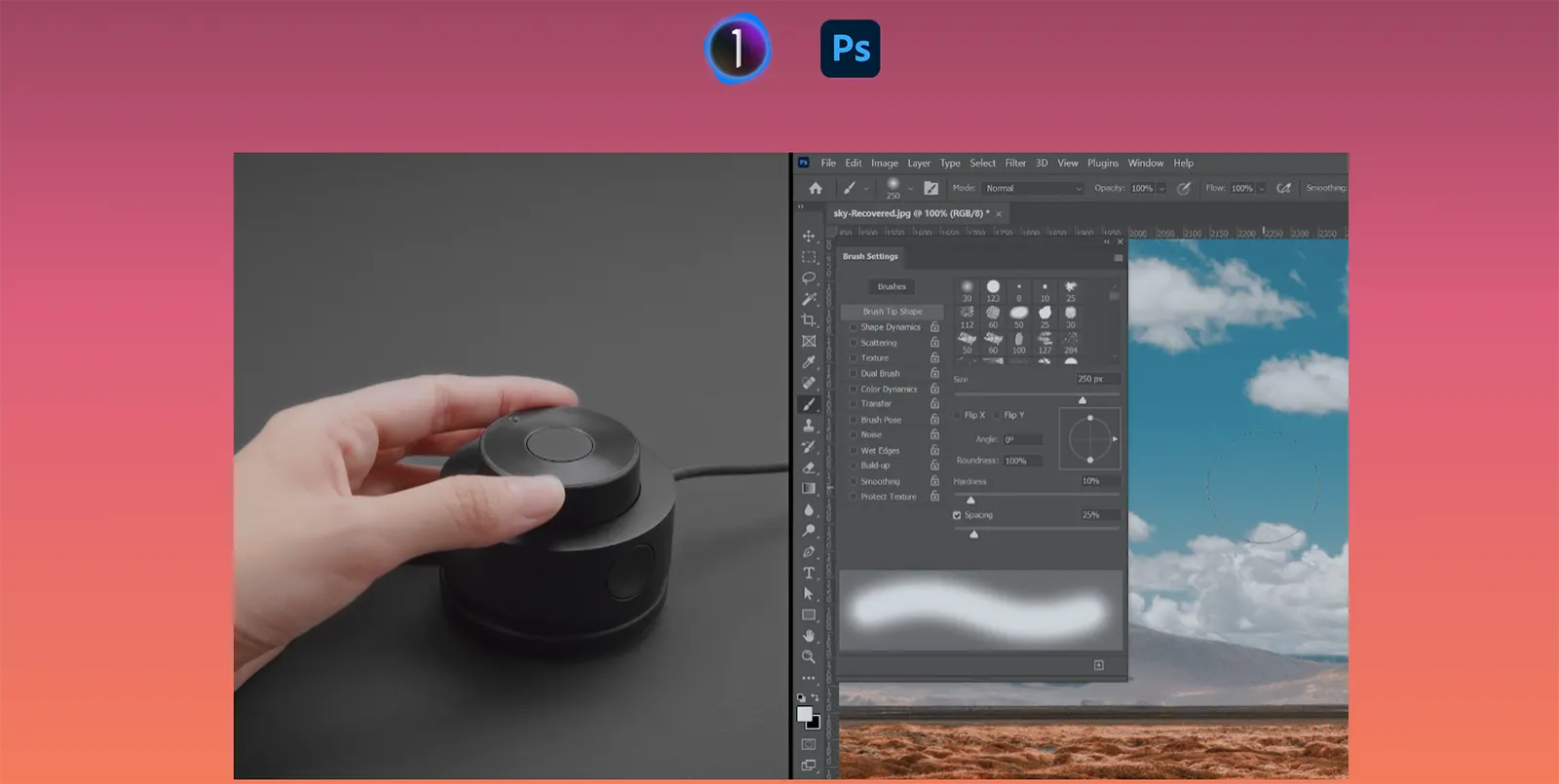Enable the Color Dynamics checkbox
Image resolution: width=1559 pixels, height=784 pixels.
[854, 390]
